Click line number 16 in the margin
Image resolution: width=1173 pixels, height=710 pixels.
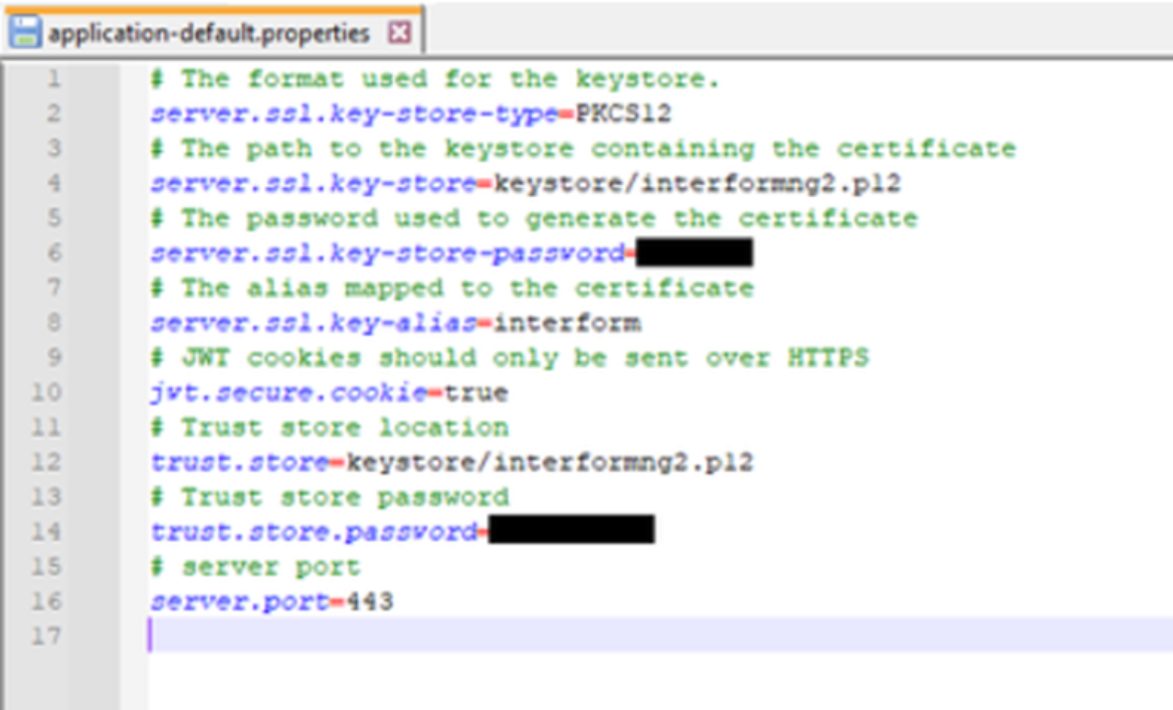(x=46, y=602)
